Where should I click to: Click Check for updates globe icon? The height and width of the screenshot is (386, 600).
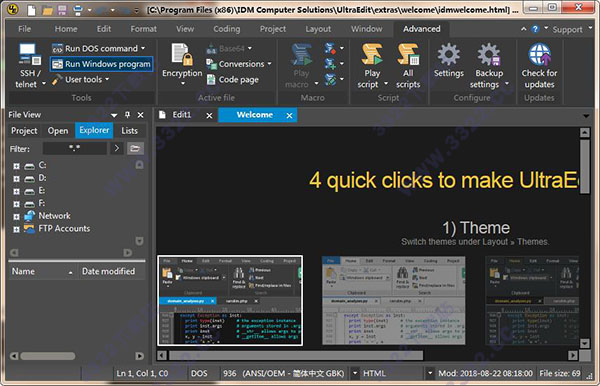[x=539, y=54]
